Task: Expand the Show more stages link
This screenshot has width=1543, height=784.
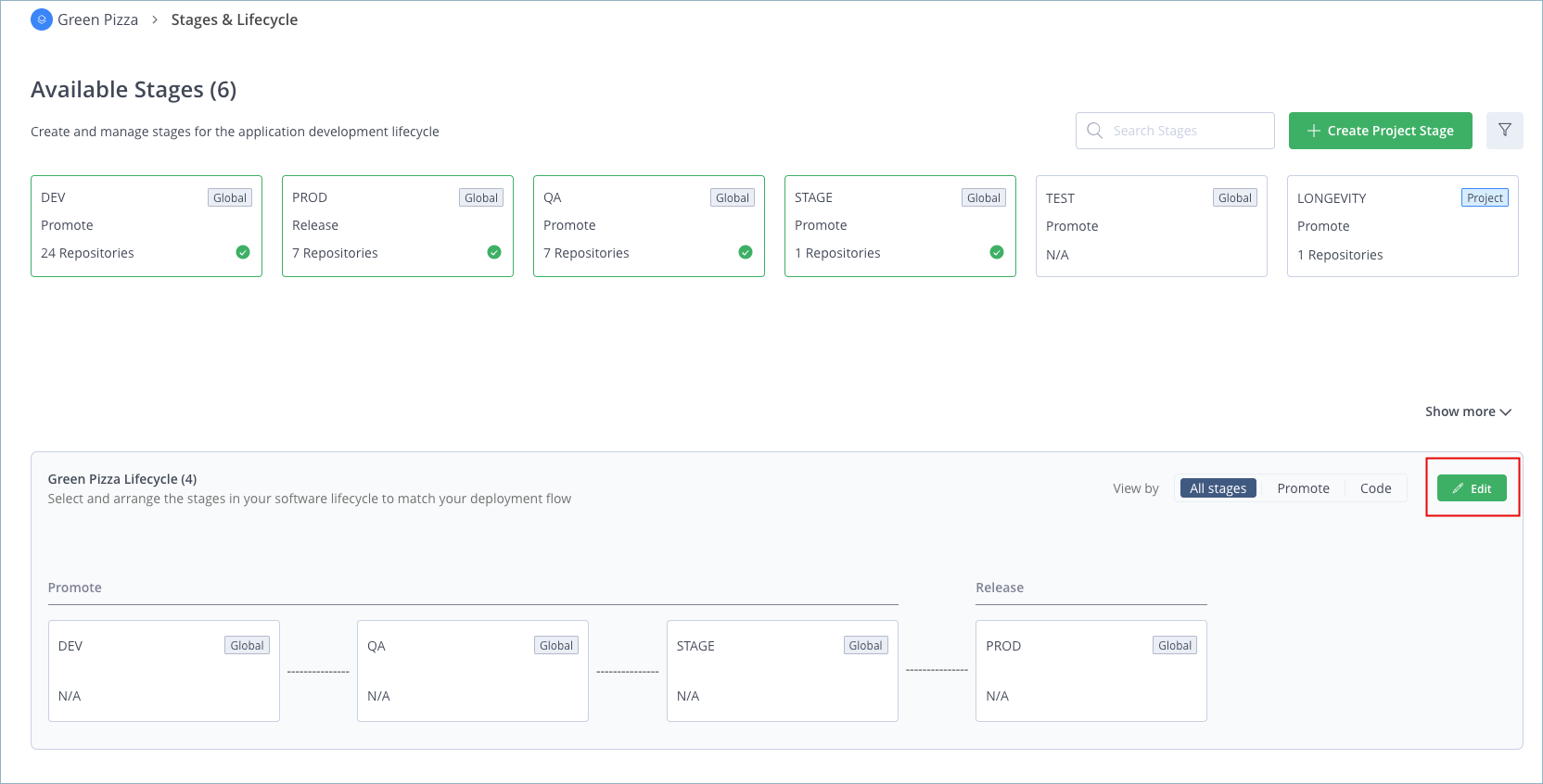Action: (1468, 411)
